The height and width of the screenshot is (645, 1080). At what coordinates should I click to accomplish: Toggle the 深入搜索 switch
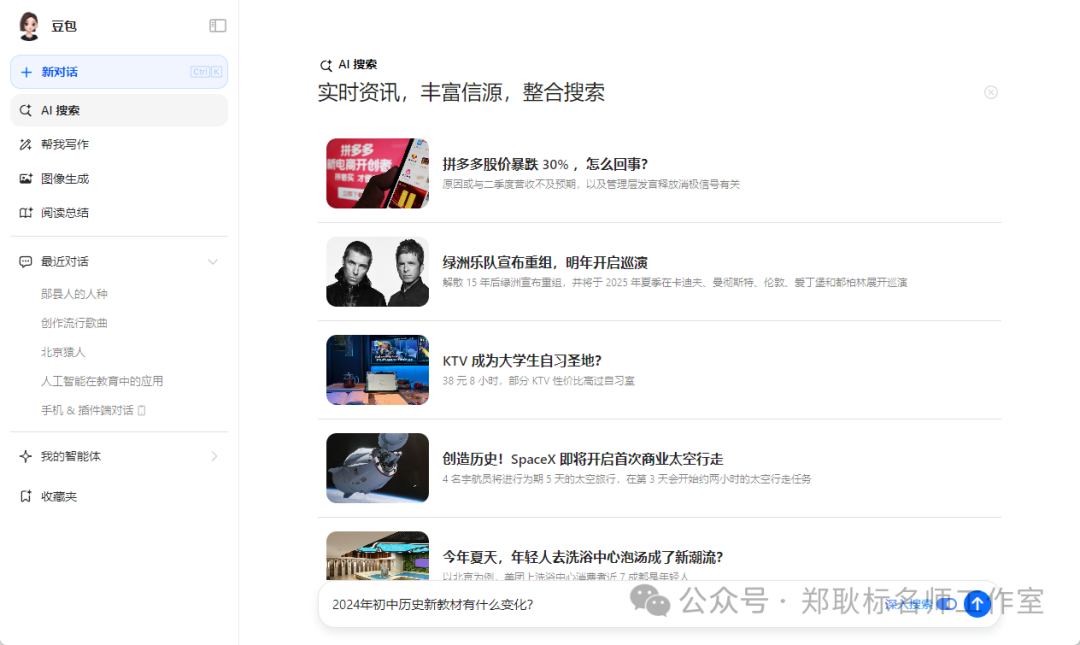point(947,604)
